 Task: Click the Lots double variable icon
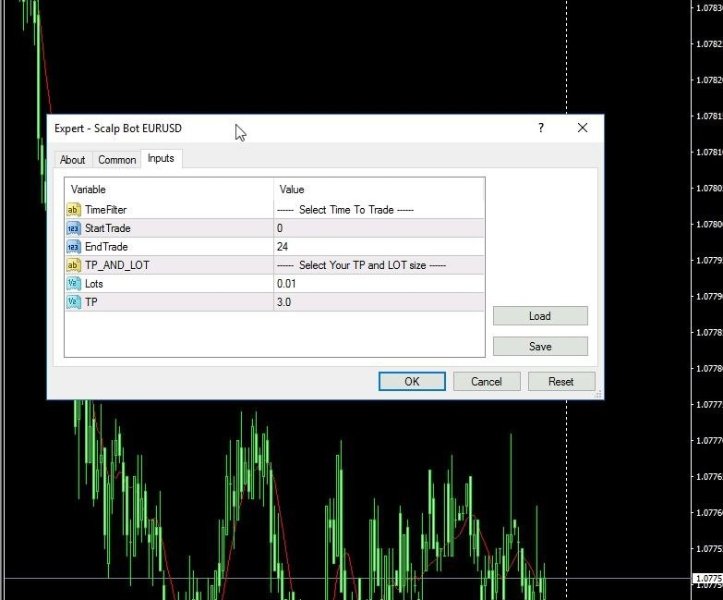(x=73, y=284)
